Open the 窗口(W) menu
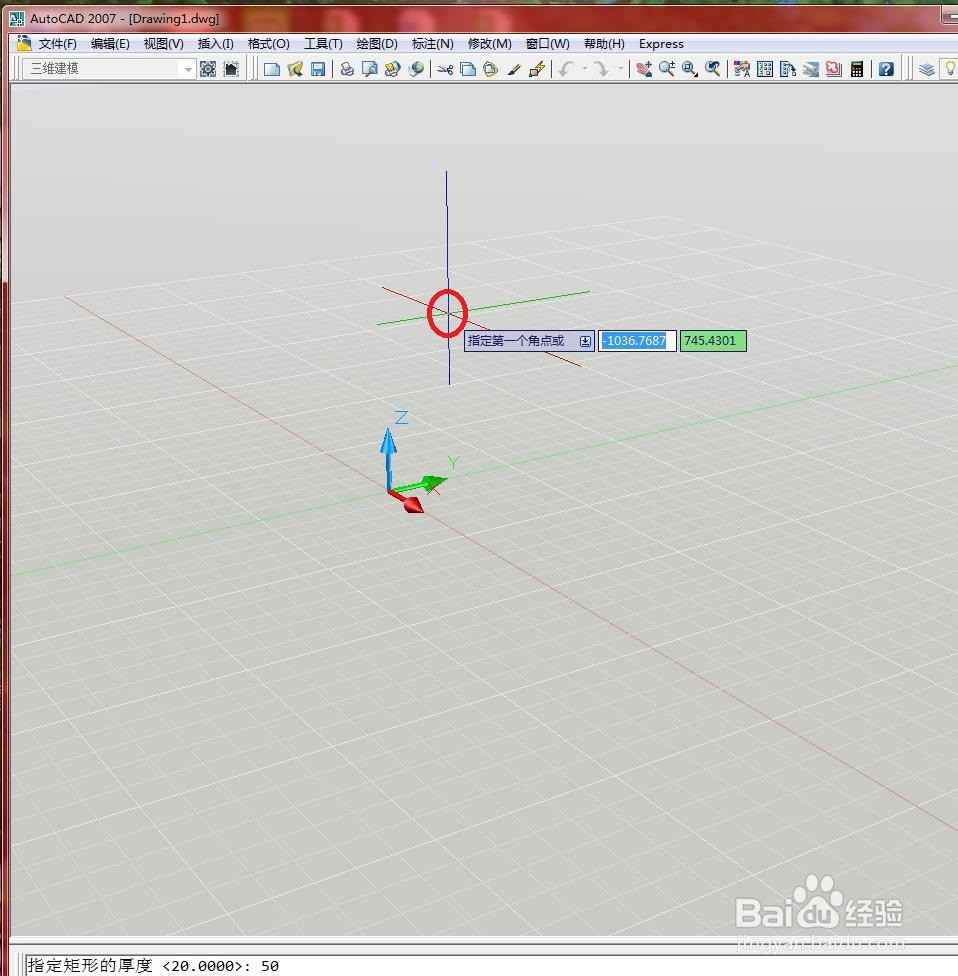The image size is (958, 976). coord(547,44)
